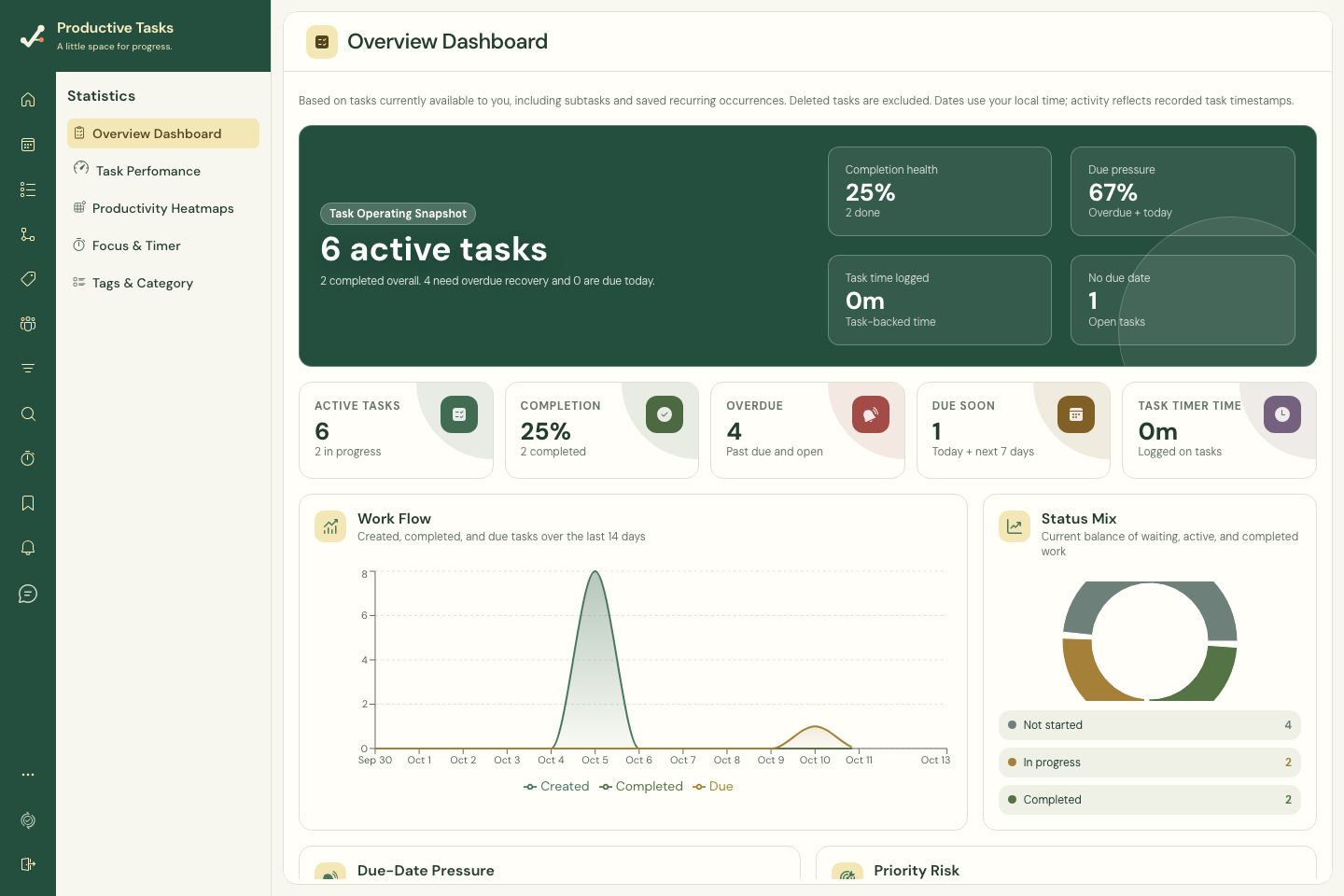The image size is (1344, 896).
Task: Open the search magnifier icon in the sidebar
Action: [x=28, y=413]
